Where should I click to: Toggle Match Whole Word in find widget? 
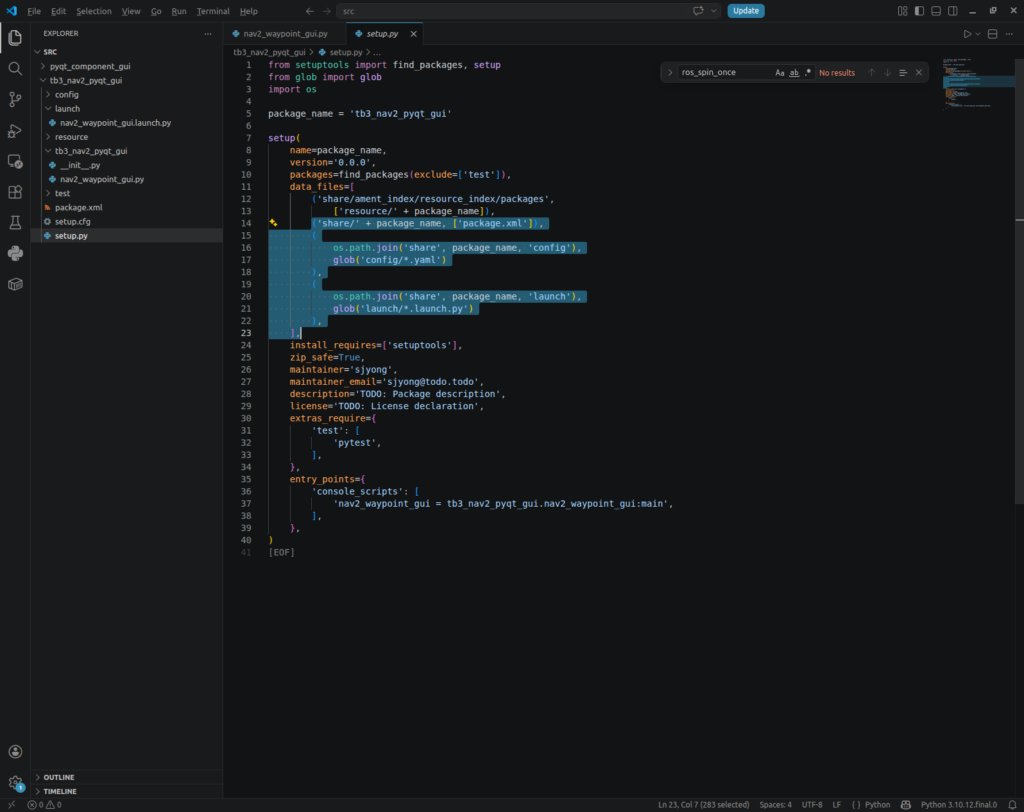click(793, 73)
